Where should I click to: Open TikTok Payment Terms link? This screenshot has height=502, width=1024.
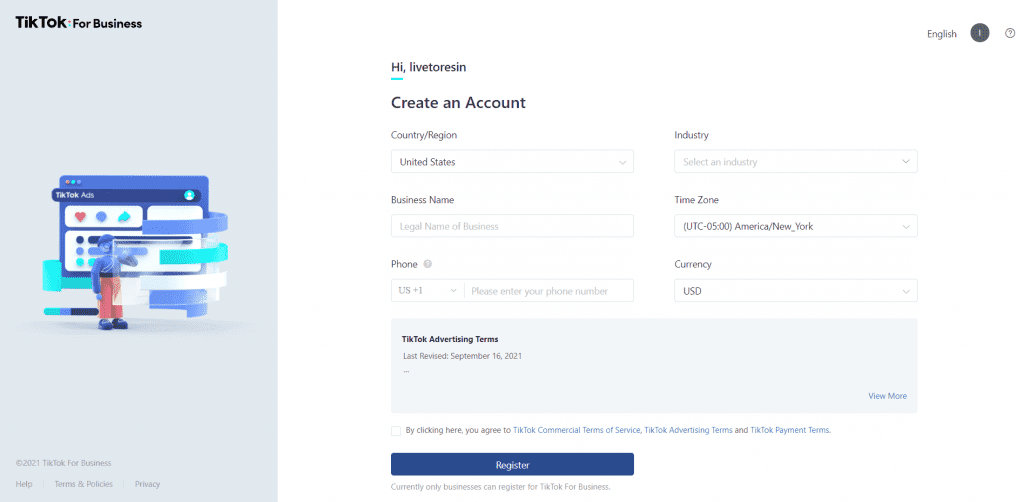[790, 431]
